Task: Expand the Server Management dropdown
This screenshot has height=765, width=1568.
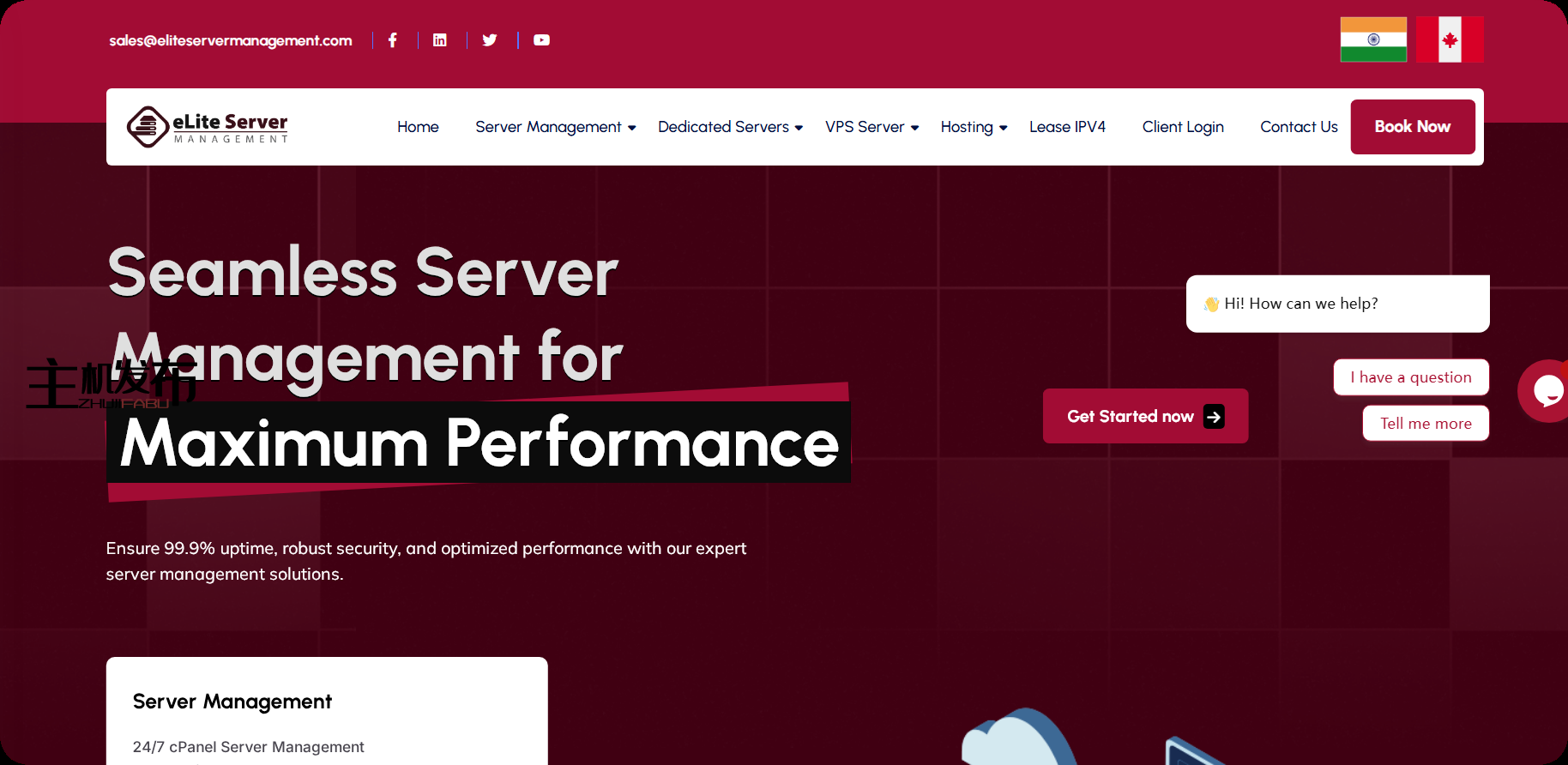Action: 555,127
